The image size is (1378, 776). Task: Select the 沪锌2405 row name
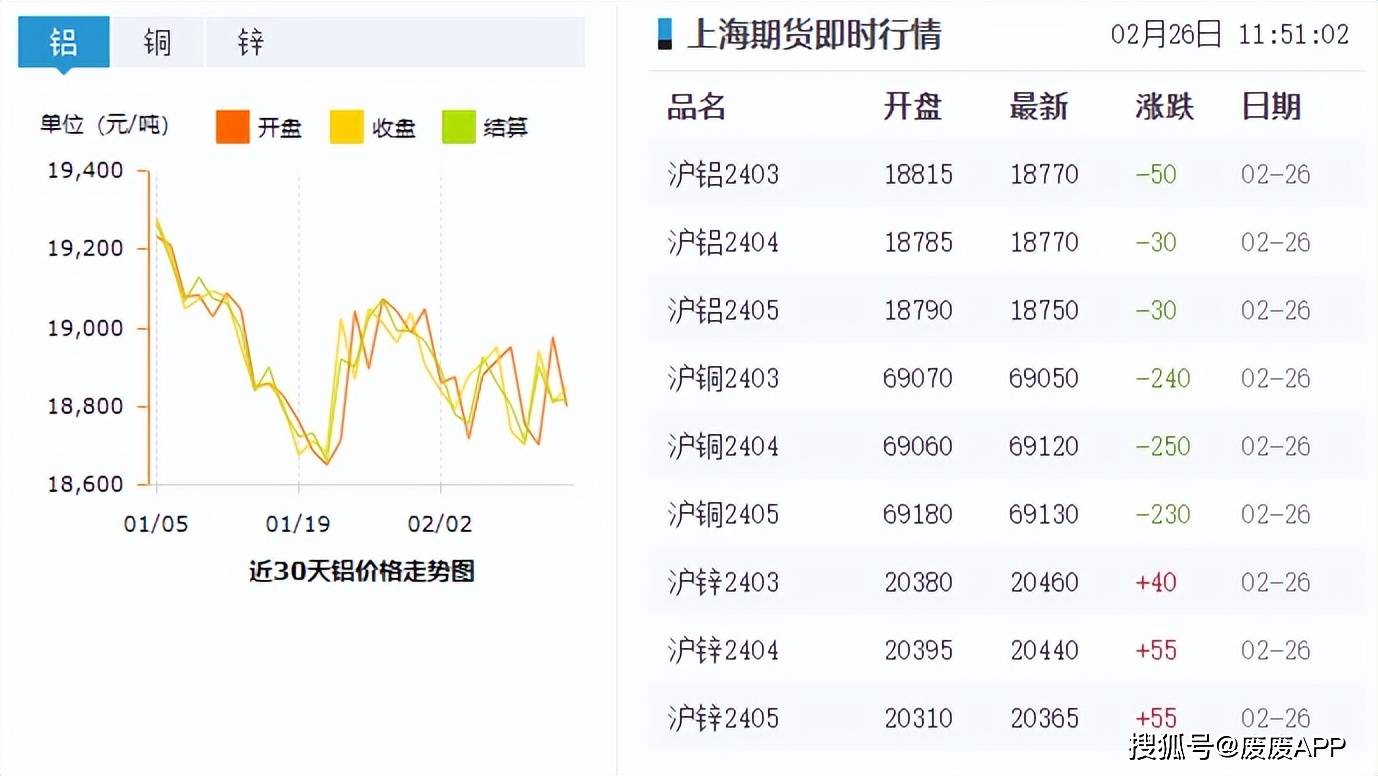coord(723,719)
